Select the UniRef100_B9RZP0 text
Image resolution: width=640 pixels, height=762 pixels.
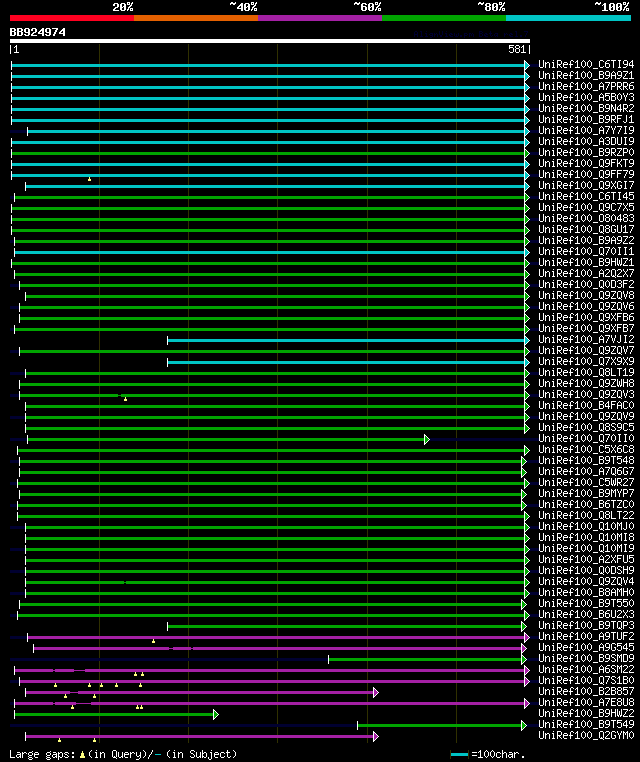pyautogui.click(x=586, y=153)
